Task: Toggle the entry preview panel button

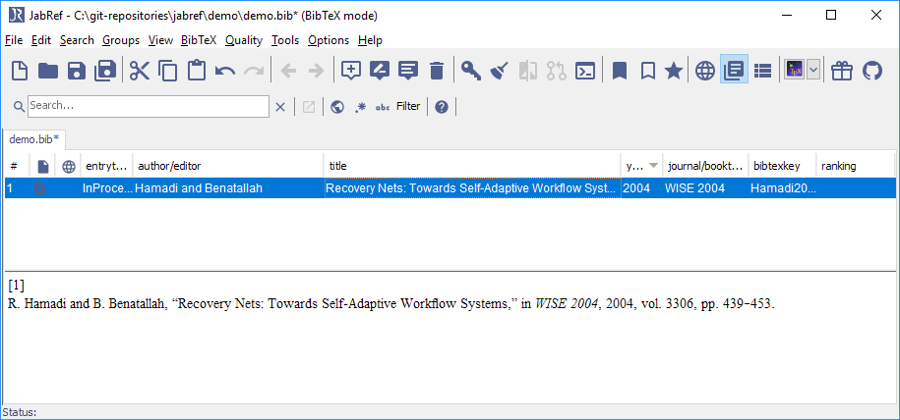Action: pyautogui.click(x=734, y=70)
